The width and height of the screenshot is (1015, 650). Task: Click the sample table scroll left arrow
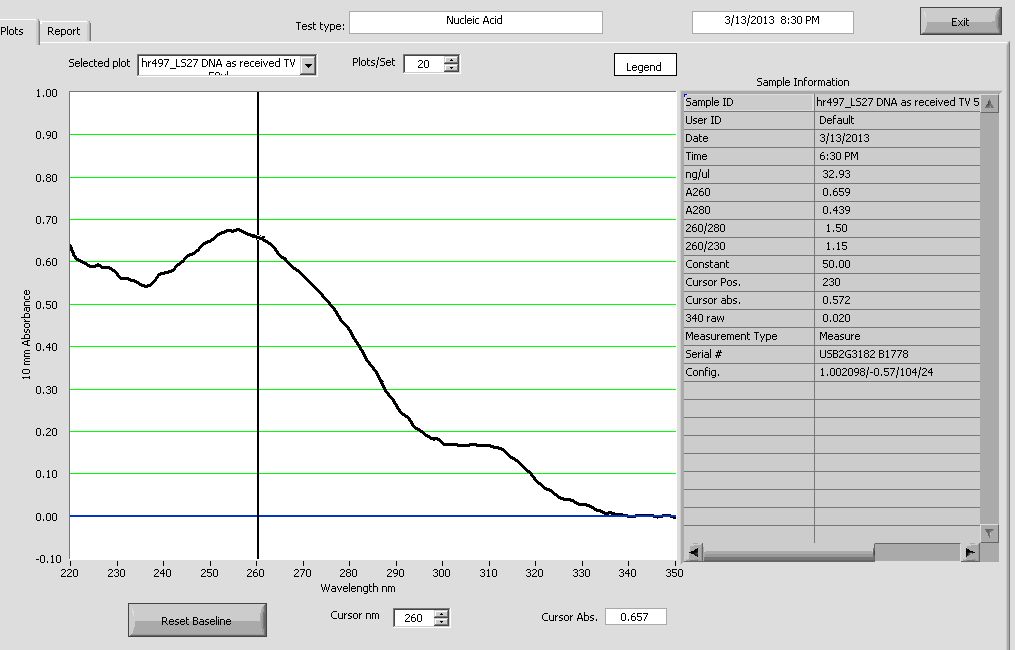pos(693,552)
